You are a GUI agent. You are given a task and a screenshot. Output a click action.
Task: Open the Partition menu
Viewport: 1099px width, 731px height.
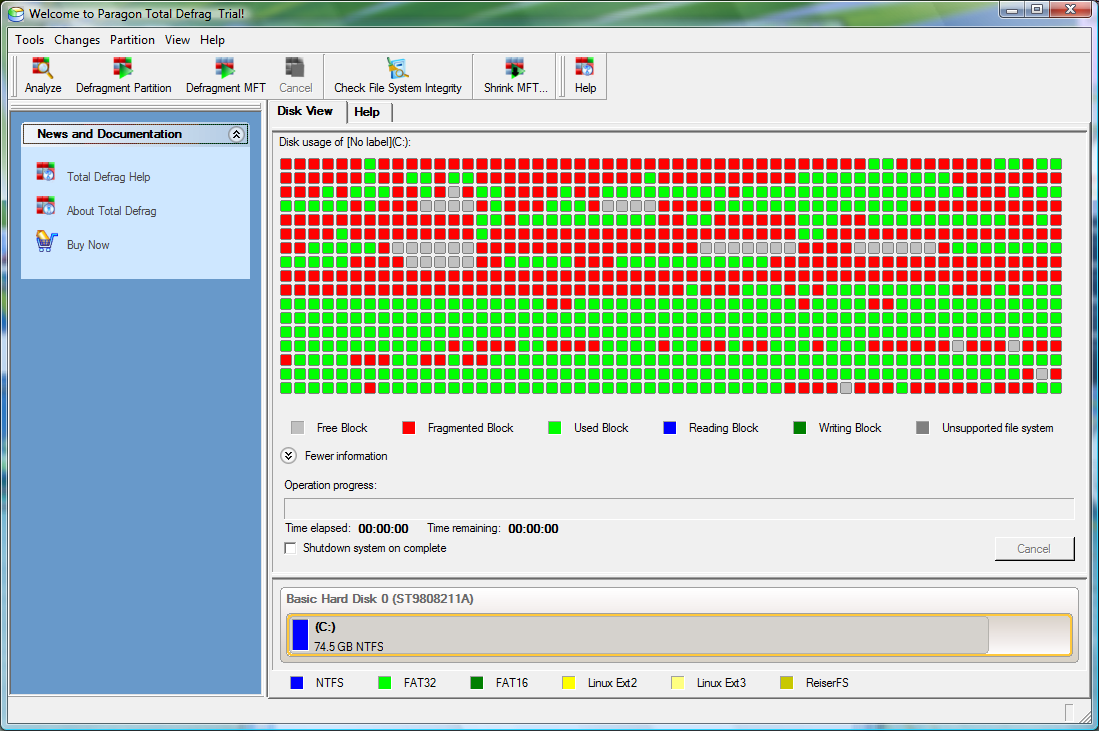click(x=132, y=40)
